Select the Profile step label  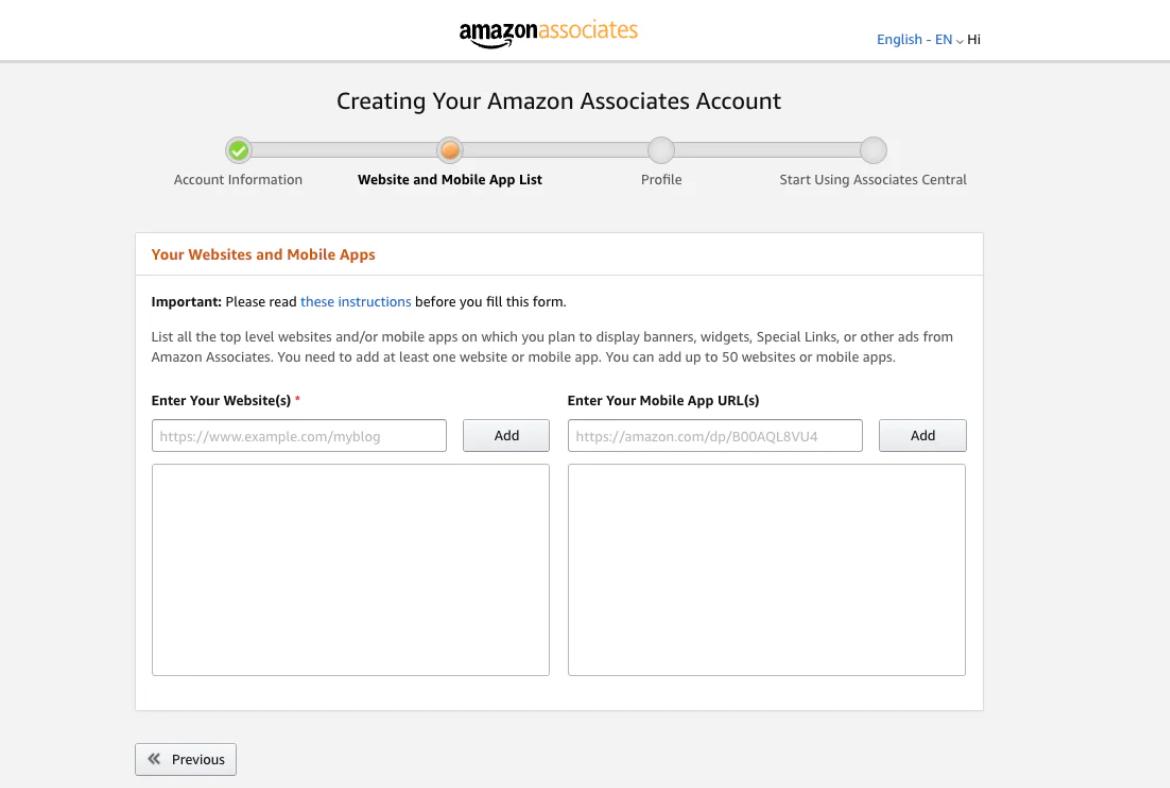click(661, 180)
